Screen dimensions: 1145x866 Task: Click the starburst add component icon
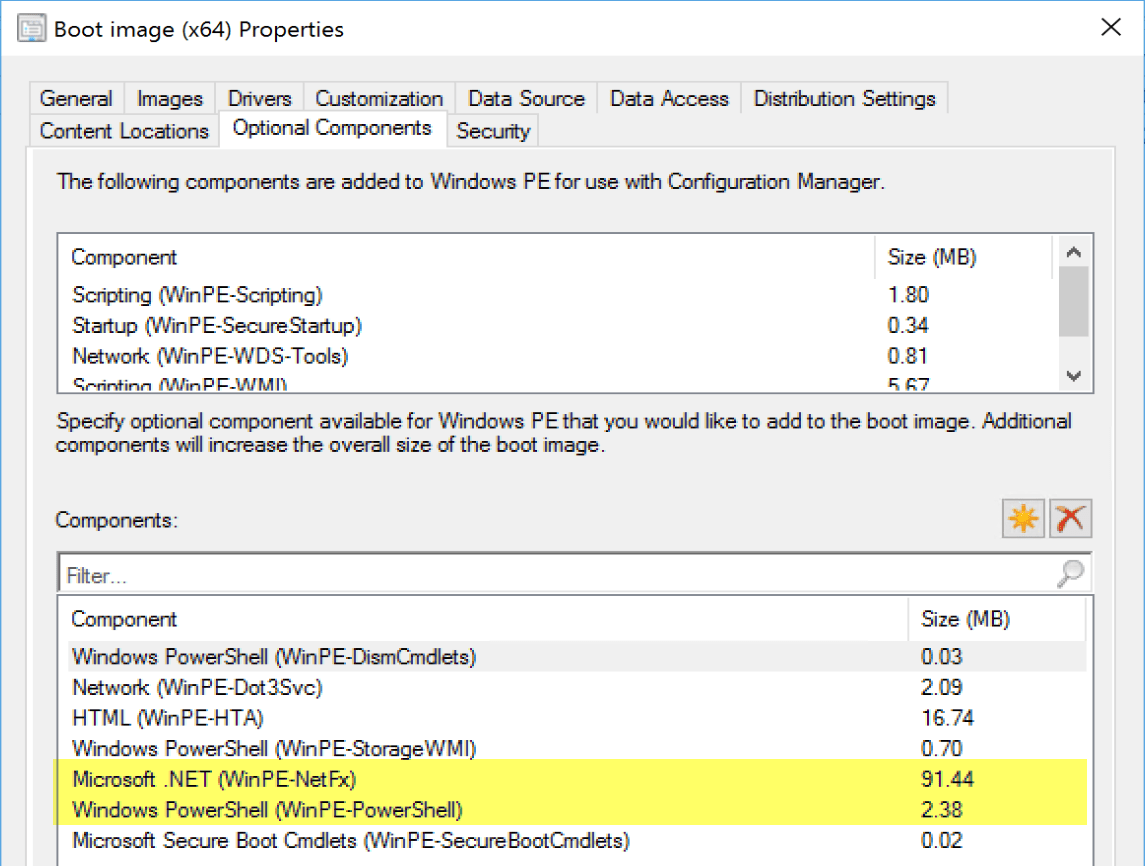point(1023,519)
